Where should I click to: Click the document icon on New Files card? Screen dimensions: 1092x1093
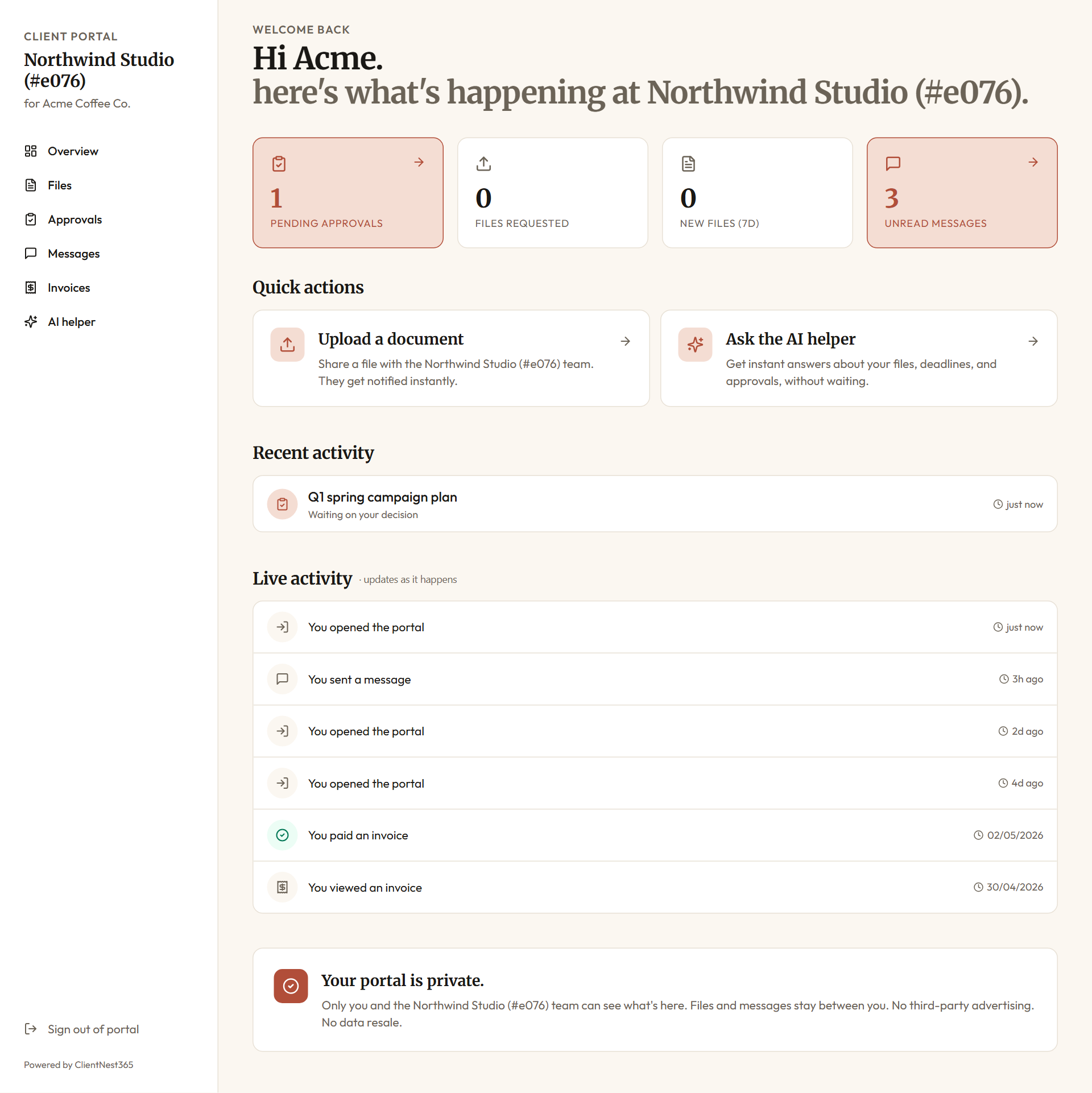tap(688, 164)
